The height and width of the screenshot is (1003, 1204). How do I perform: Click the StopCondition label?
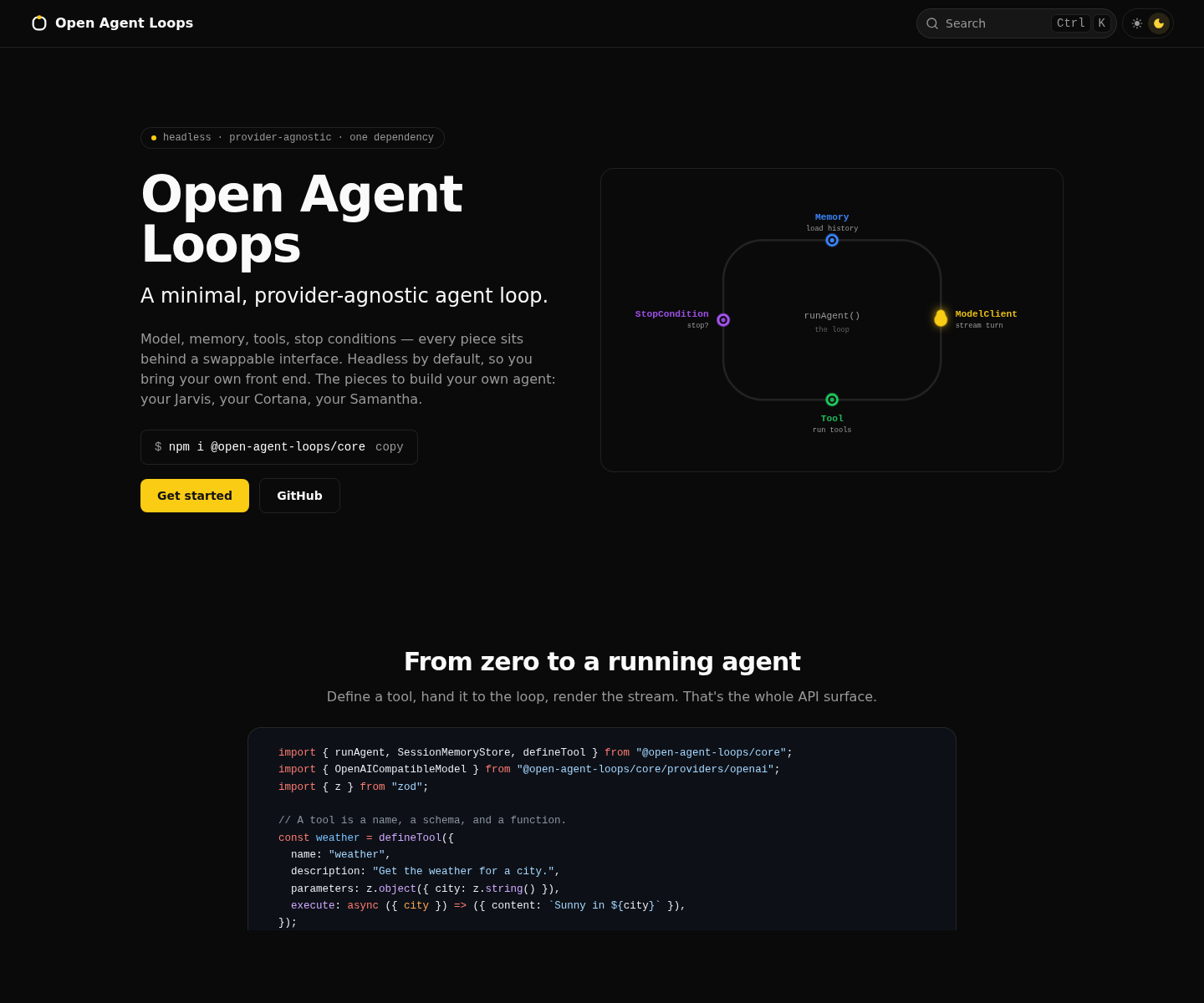[671, 314]
